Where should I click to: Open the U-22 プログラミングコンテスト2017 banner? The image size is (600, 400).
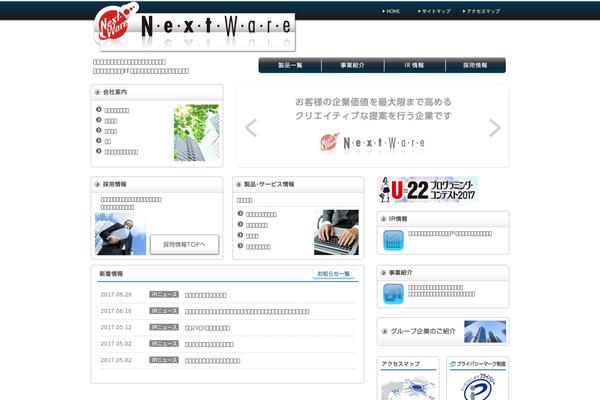pyautogui.click(x=428, y=189)
